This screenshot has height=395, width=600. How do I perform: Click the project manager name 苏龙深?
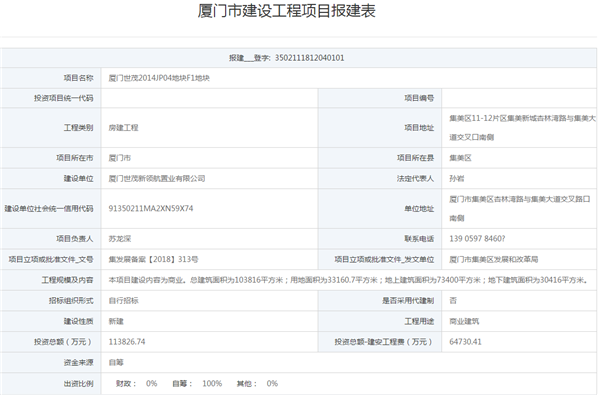pos(119,239)
